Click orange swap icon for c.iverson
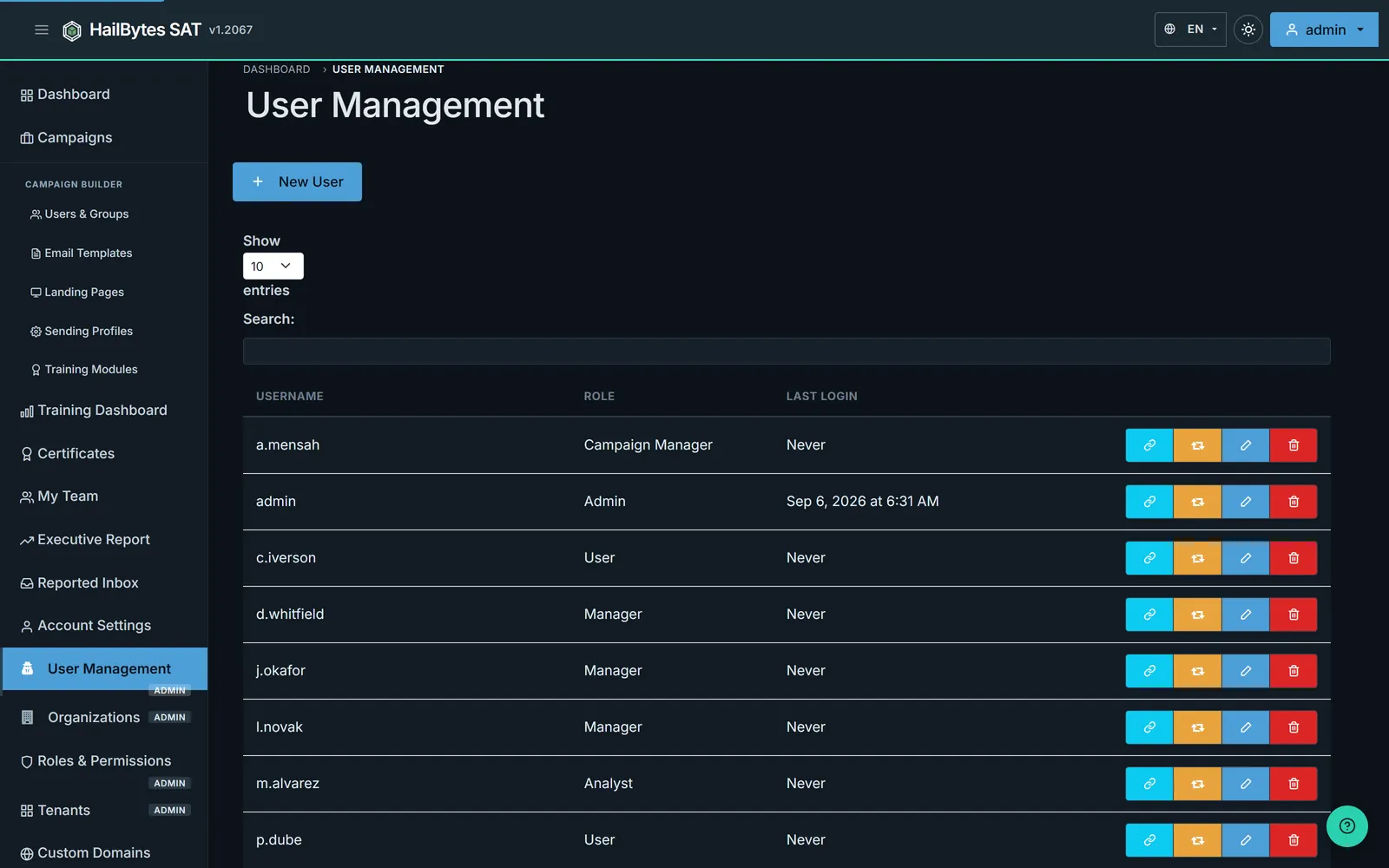 tap(1197, 558)
